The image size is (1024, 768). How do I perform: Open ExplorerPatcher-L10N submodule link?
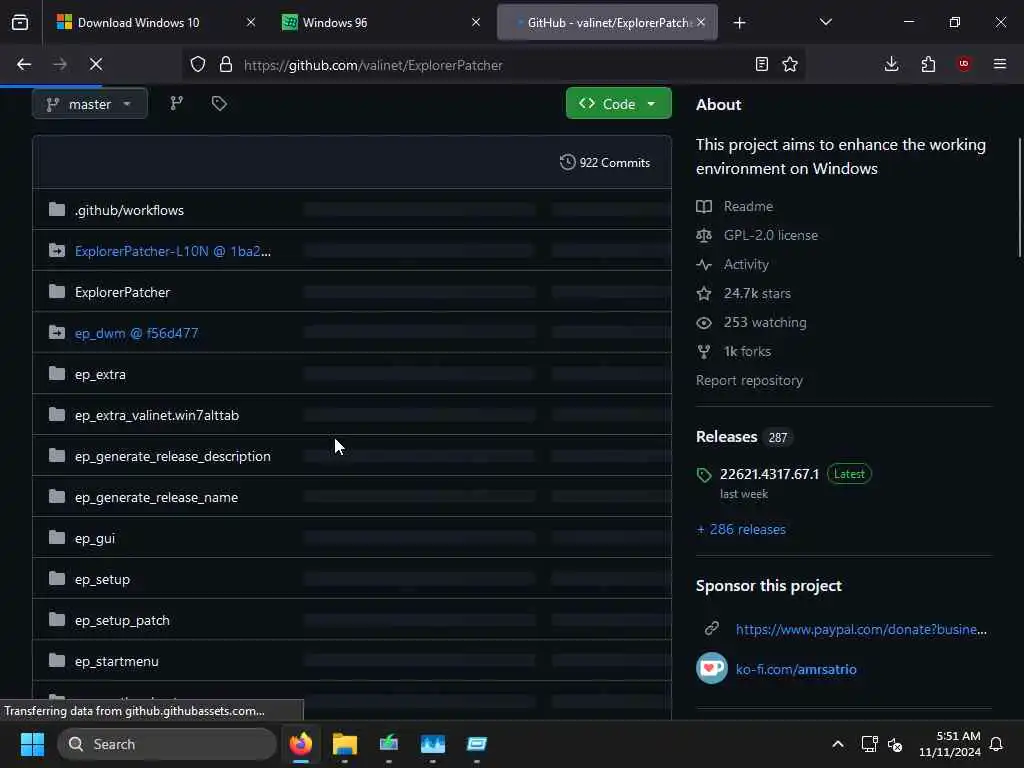[x=172, y=251]
